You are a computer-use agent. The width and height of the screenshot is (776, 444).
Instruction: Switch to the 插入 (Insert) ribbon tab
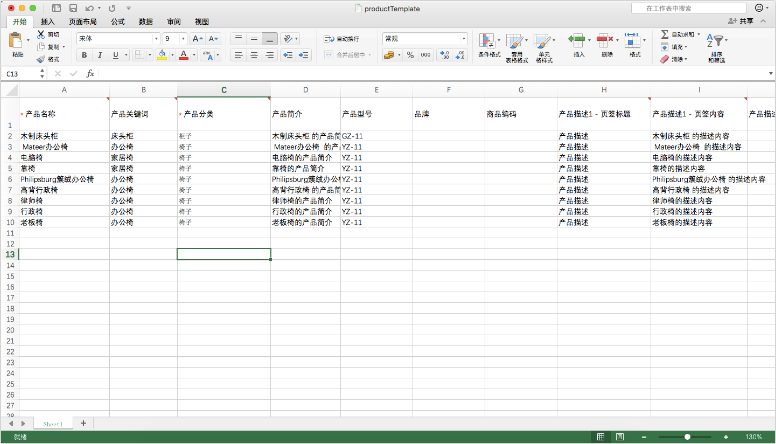coord(48,20)
